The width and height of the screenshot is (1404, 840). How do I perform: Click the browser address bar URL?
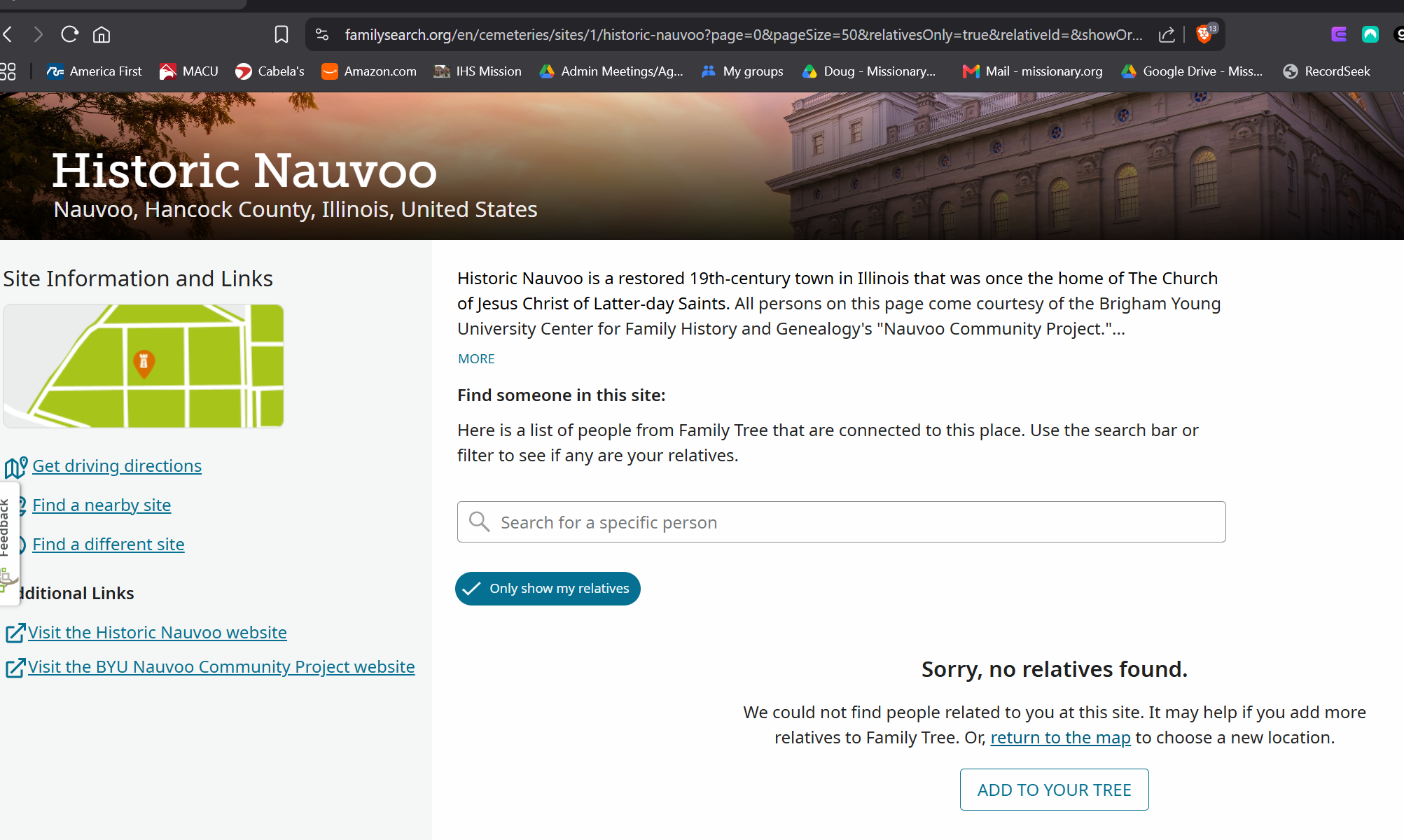[743, 34]
